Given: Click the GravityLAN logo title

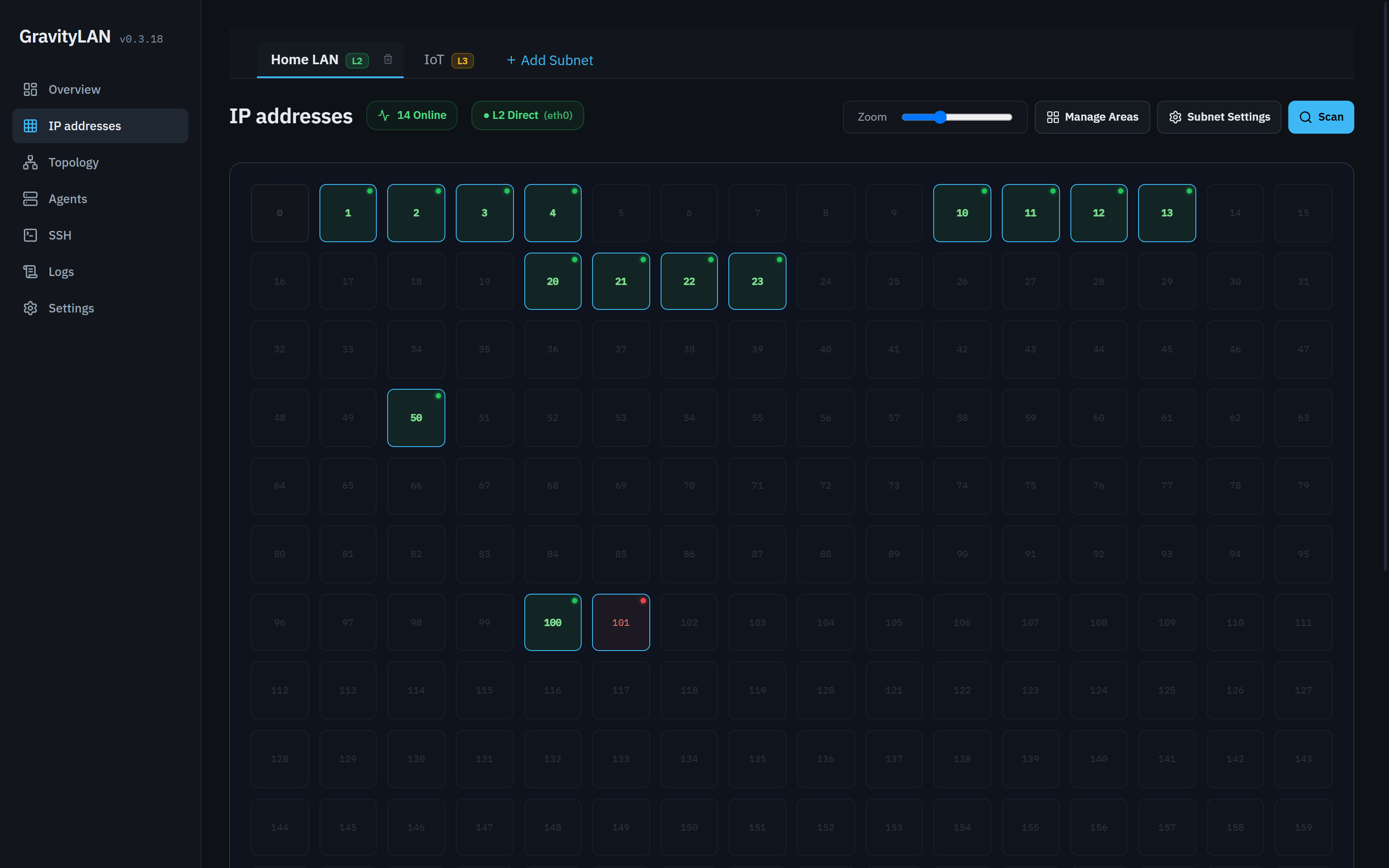Looking at the screenshot, I should pyautogui.click(x=65, y=37).
